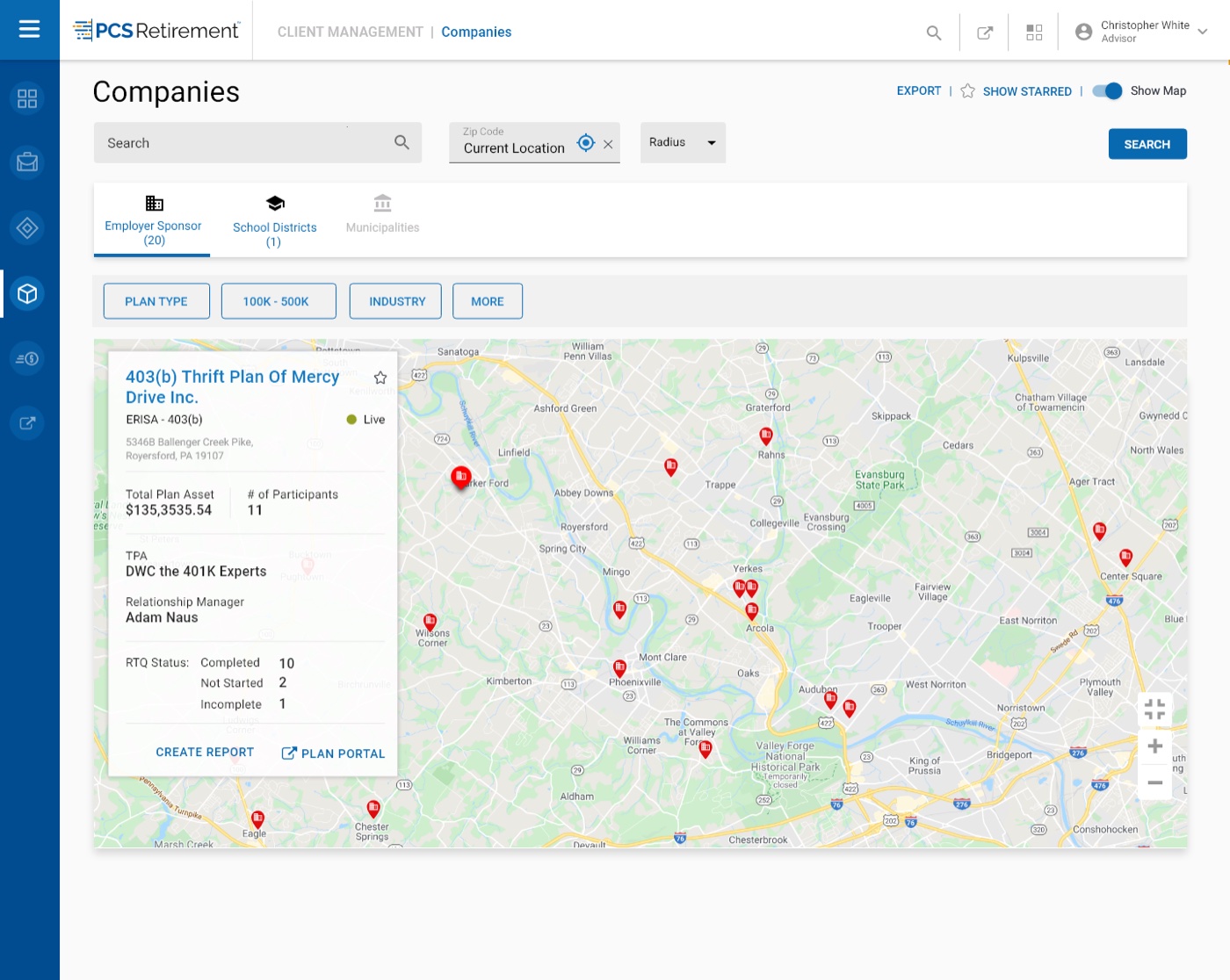Go to Companies breadcrumb
Viewport: 1230px width, 980px height.
[476, 32]
